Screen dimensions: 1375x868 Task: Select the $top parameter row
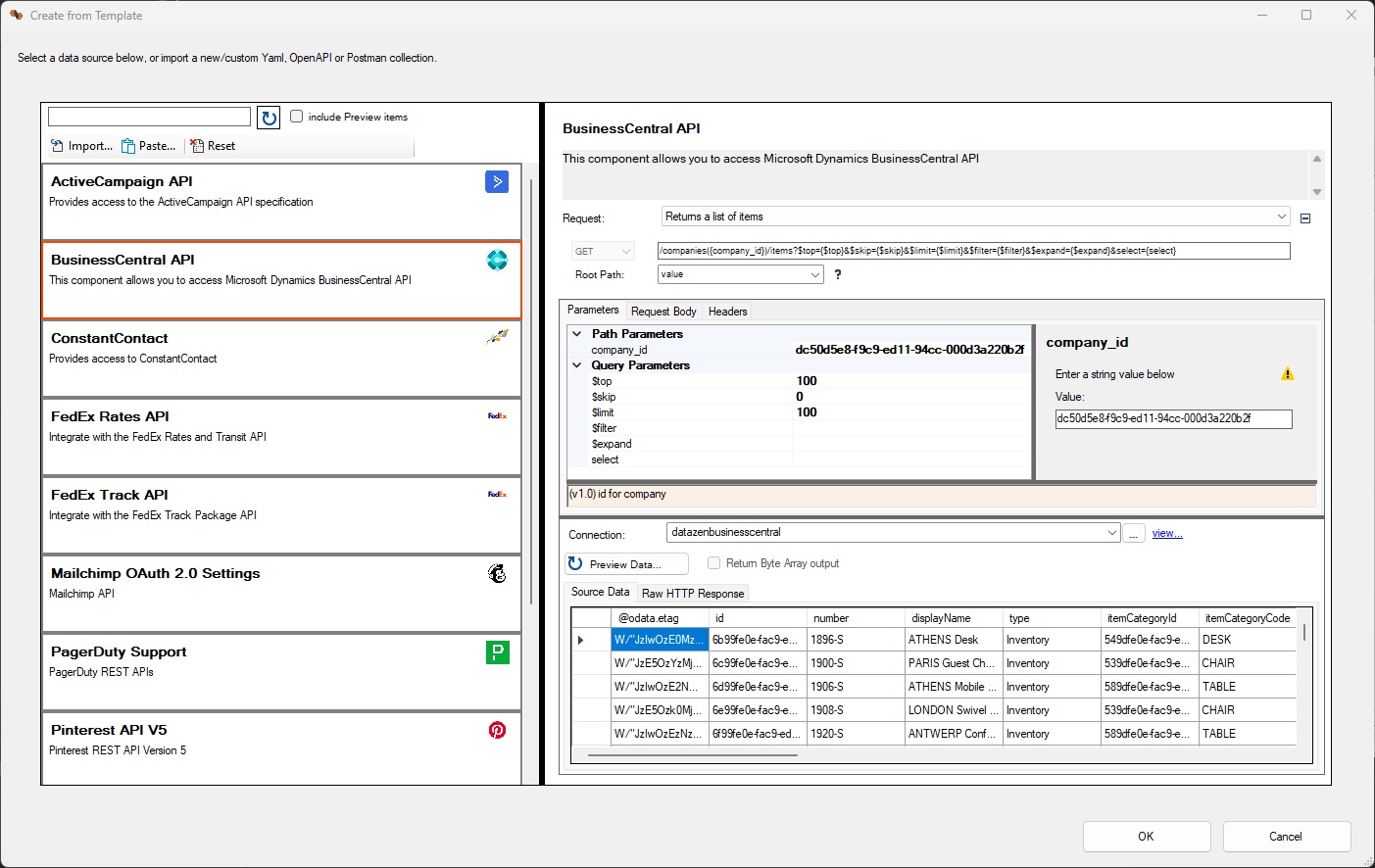[x=798, y=381]
